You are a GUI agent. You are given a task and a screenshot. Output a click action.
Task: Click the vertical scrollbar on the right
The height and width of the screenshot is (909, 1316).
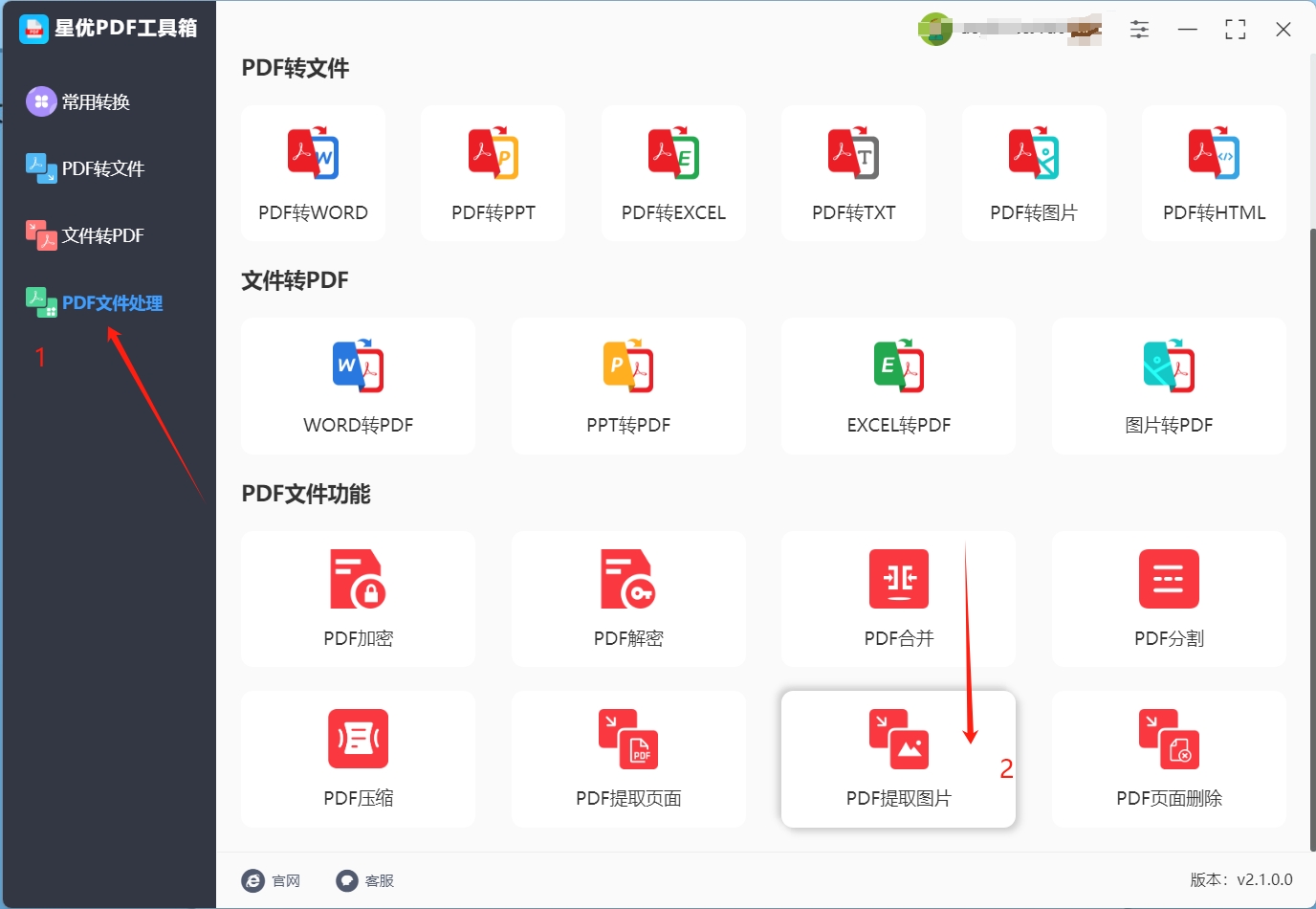pyautogui.click(x=1312, y=539)
